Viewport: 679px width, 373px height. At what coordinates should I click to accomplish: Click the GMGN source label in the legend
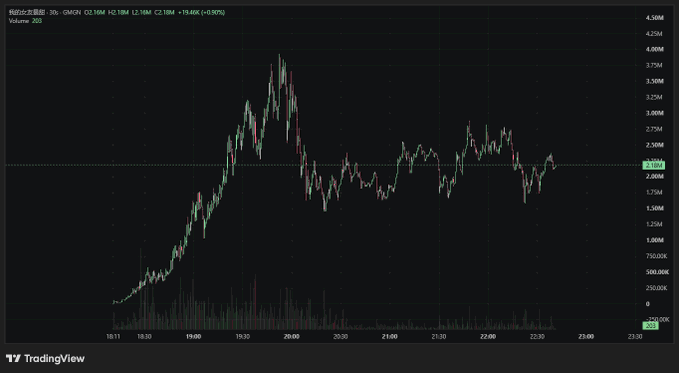click(x=72, y=13)
